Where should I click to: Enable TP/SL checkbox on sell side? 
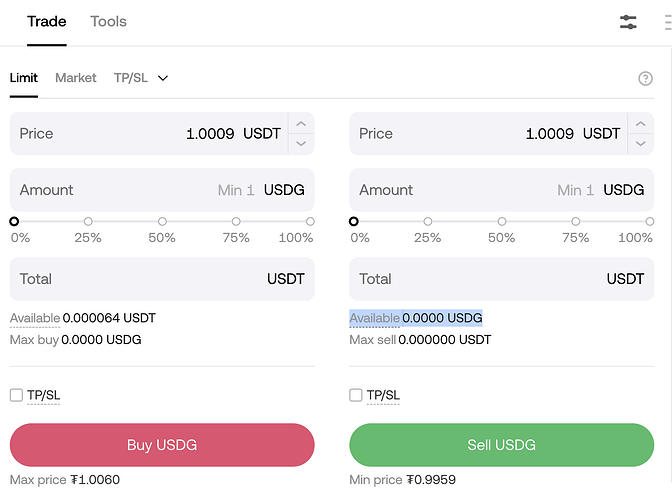click(x=356, y=395)
